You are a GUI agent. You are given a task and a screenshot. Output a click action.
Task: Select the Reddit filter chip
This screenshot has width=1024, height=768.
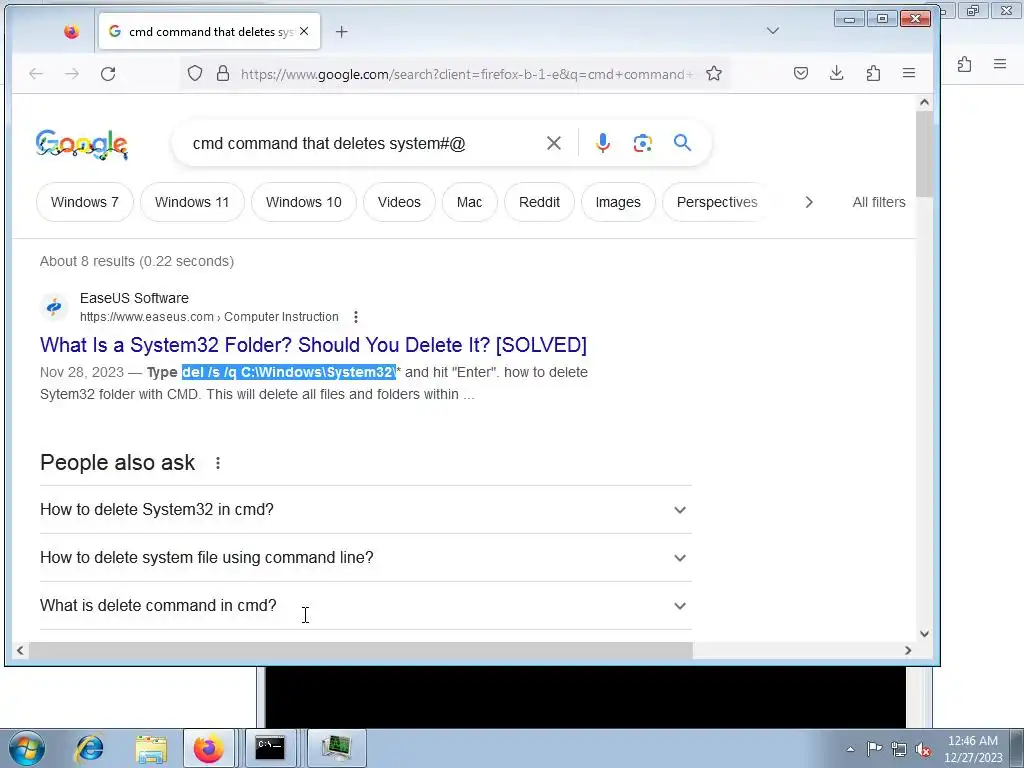coord(539,202)
